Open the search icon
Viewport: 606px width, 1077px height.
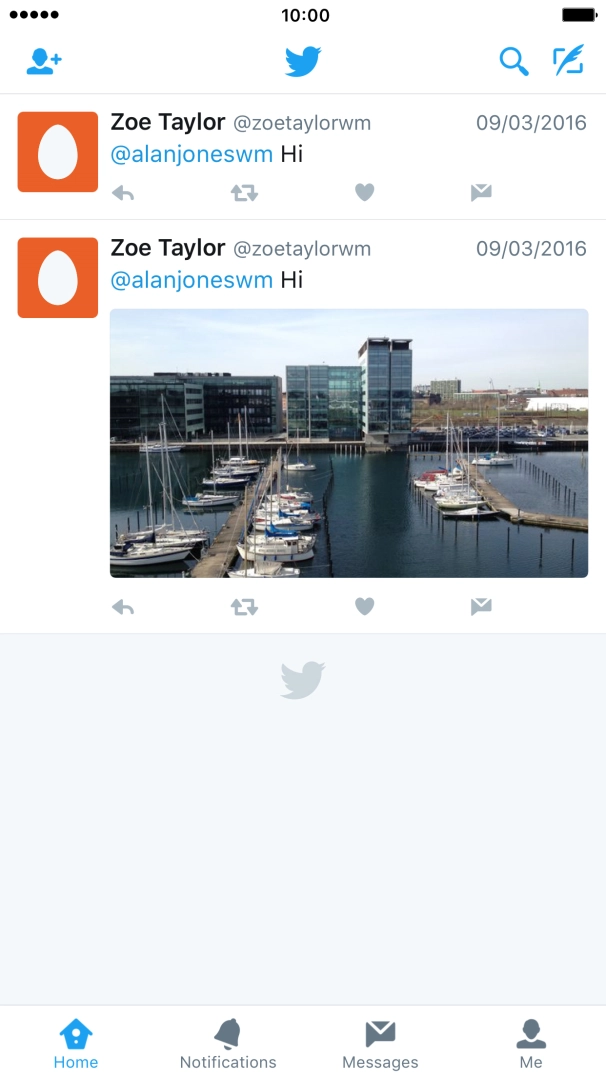513,60
